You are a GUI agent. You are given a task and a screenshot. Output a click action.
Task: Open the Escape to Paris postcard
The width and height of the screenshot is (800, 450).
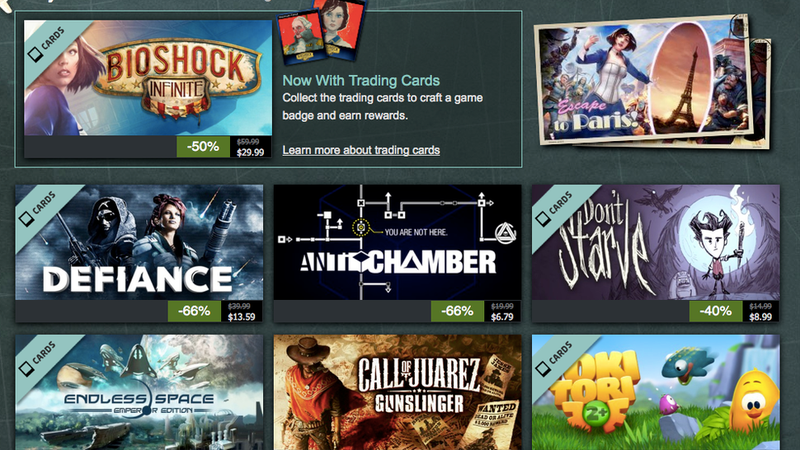(651, 81)
